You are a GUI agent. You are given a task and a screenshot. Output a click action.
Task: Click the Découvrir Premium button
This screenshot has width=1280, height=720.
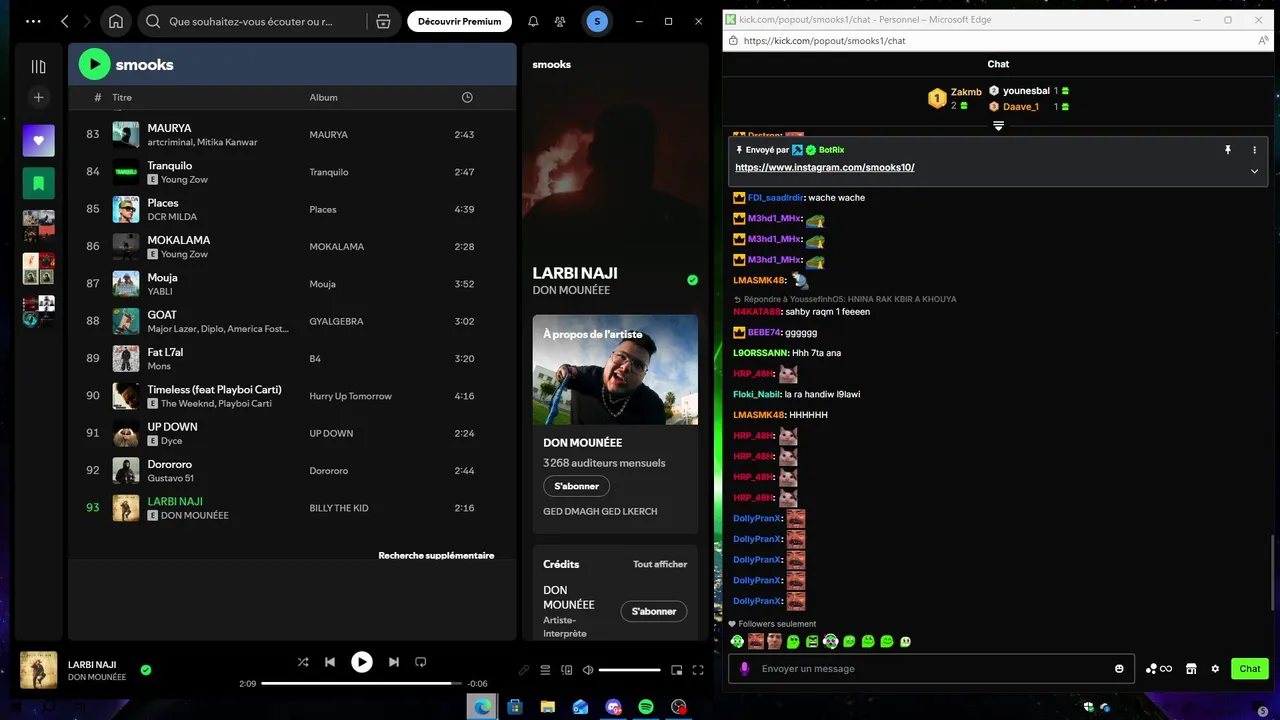point(460,21)
